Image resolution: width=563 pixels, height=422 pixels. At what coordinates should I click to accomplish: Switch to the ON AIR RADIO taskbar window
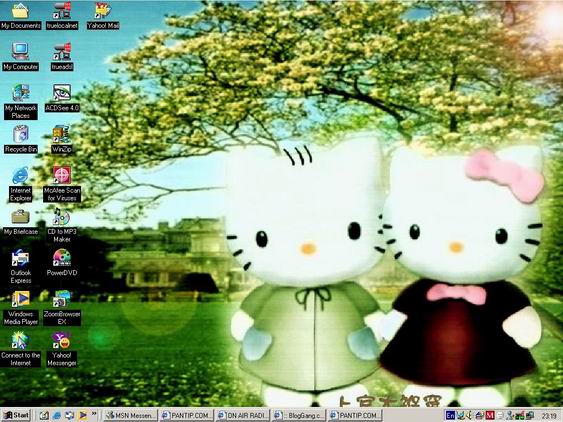[x=242, y=416]
